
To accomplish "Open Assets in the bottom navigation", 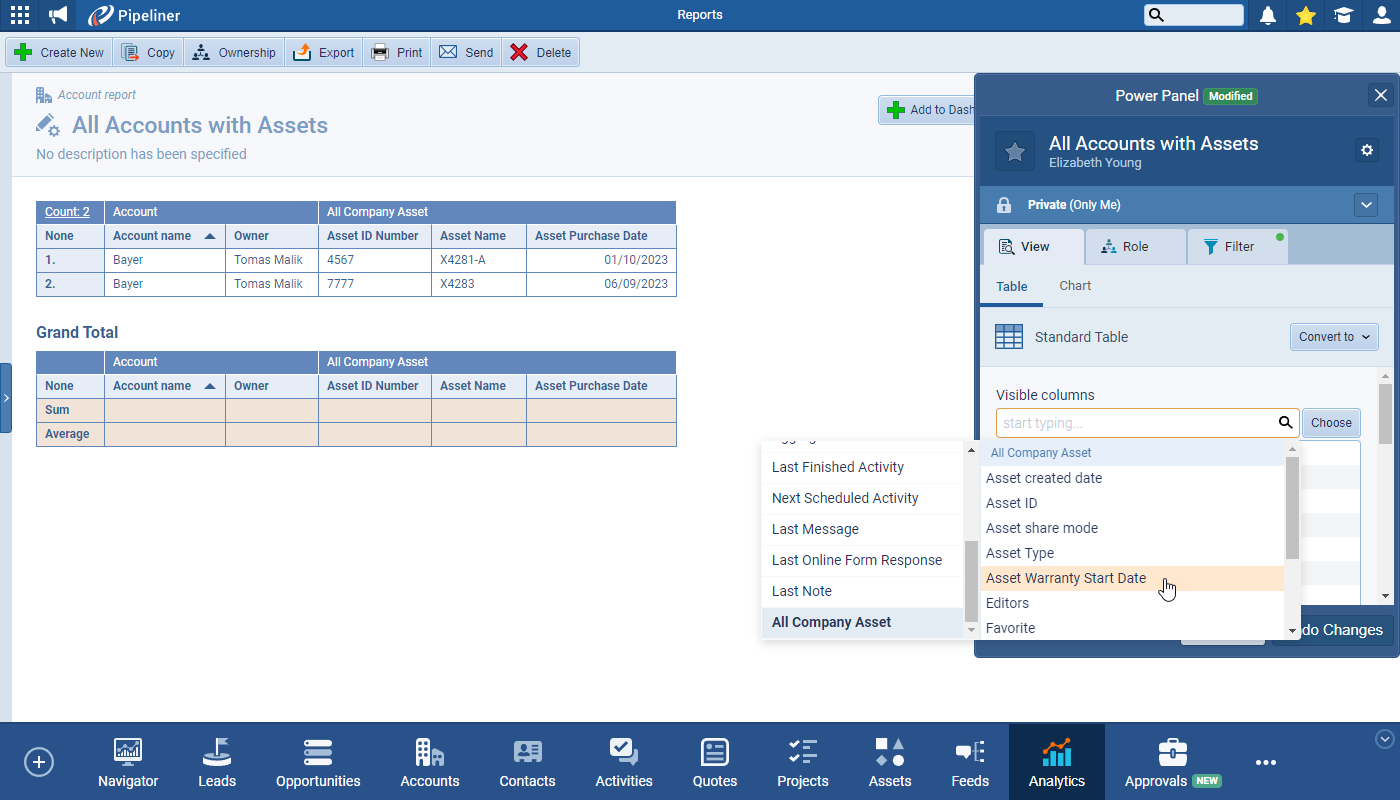I will (889, 762).
